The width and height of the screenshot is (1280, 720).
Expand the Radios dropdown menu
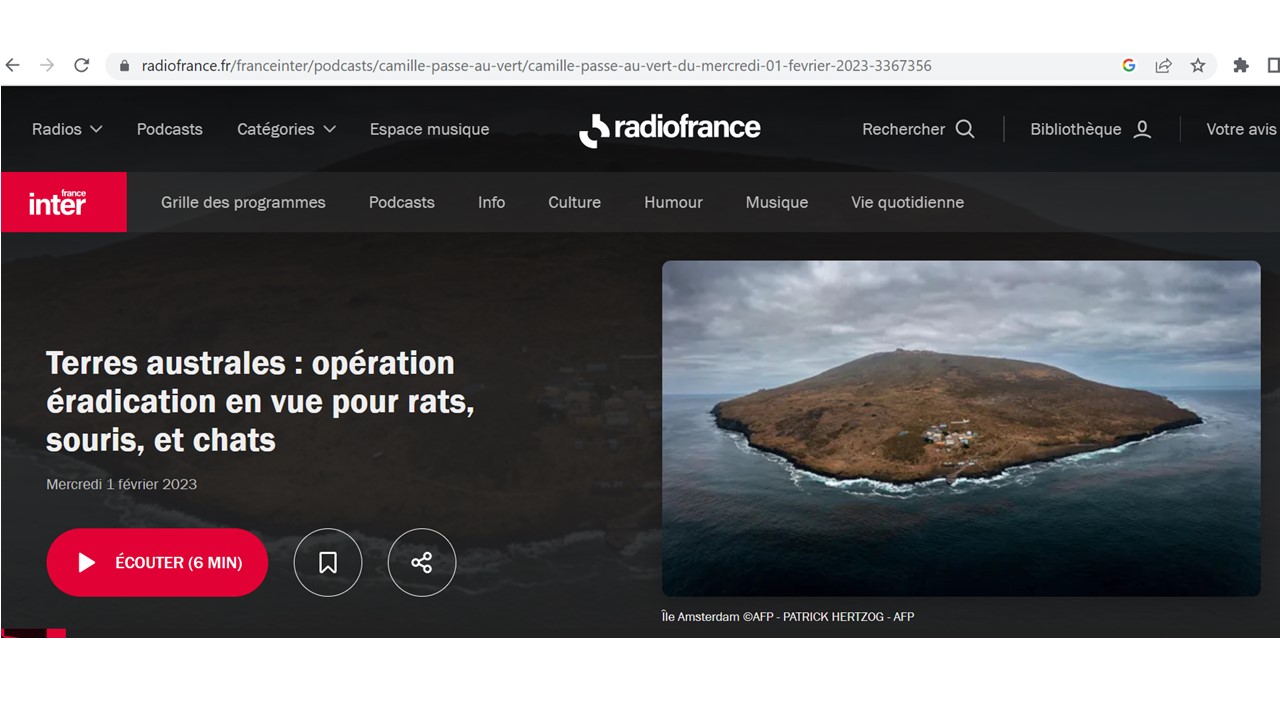(x=67, y=129)
